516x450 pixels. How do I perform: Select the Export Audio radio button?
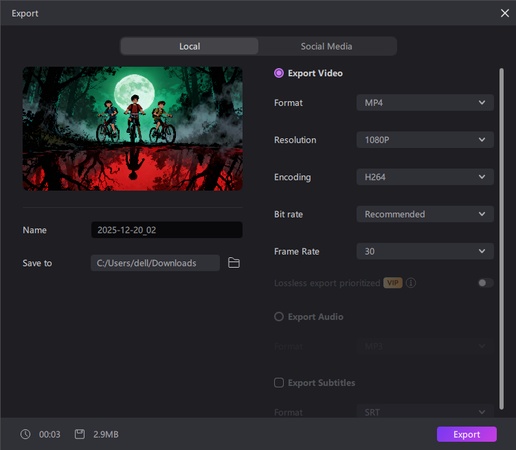(279, 316)
